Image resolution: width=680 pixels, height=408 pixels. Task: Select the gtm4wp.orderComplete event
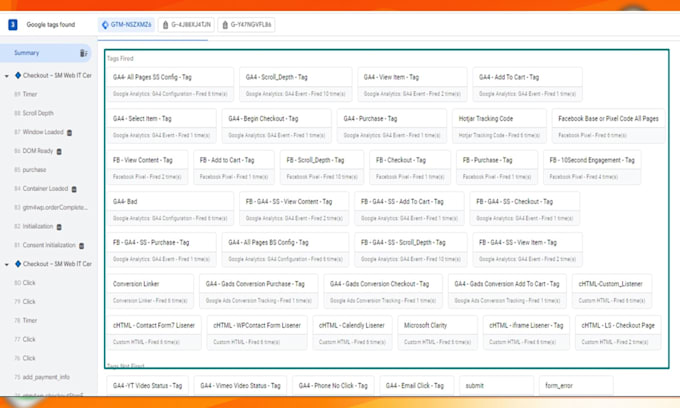click(x=51, y=207)
